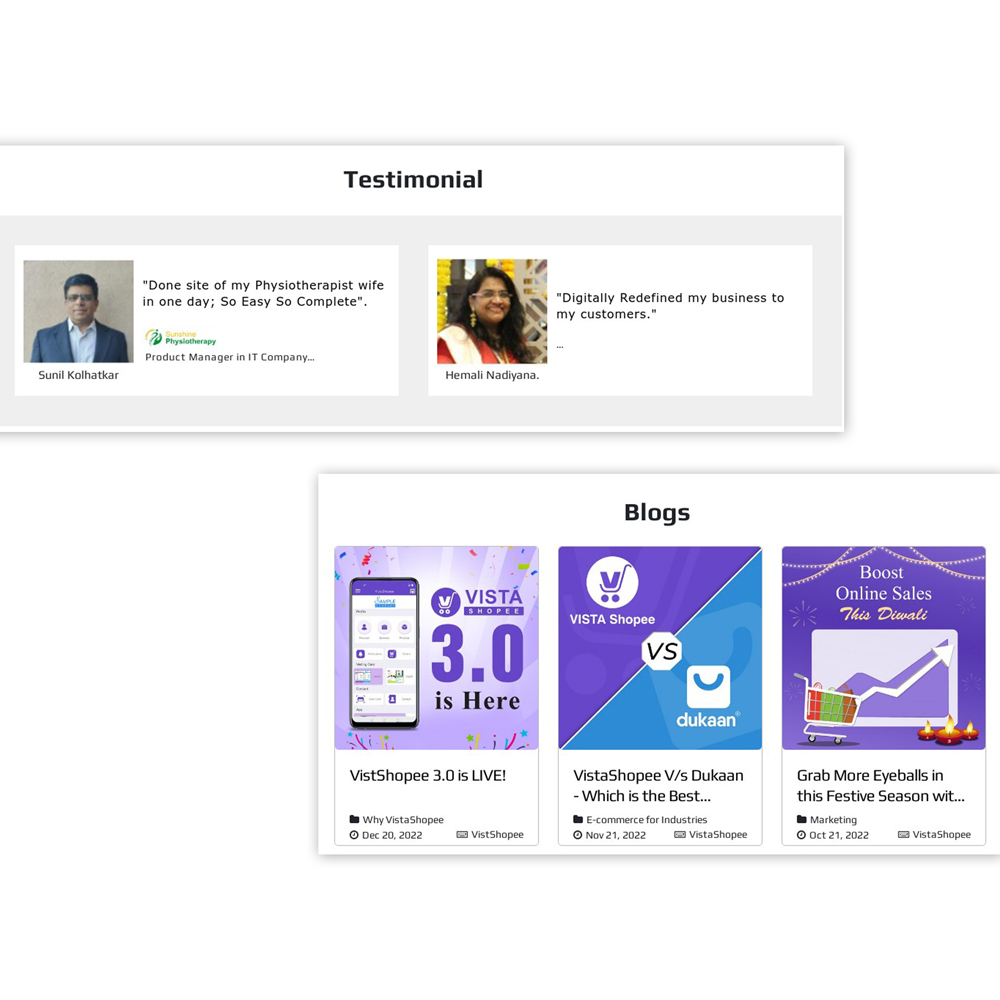Open the Vista Shopee vs Dukaan image
This screenshot has width=1000, height=1000.
(x=660, y=647)
